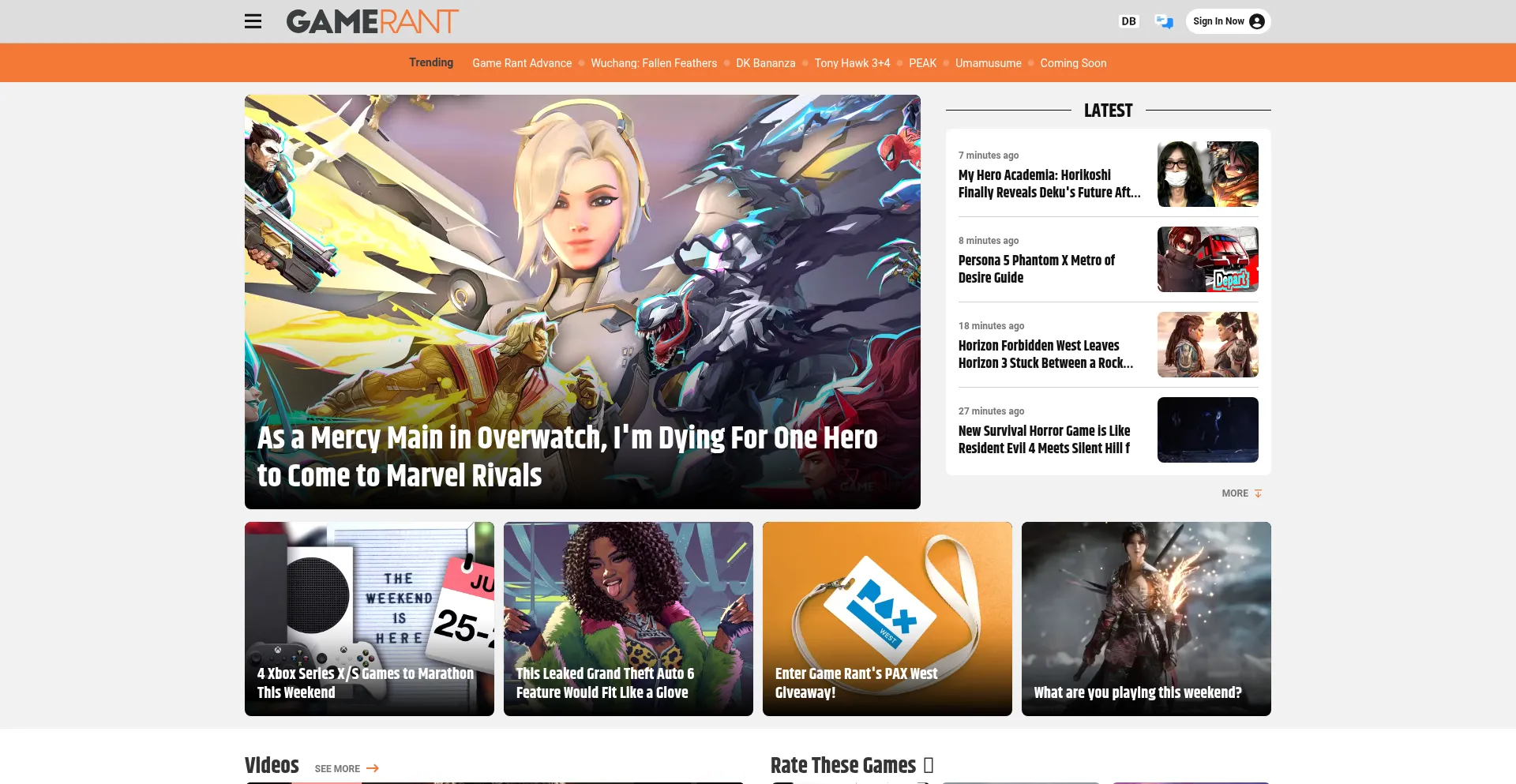Screen dimensions: 1516x784
Task: Click the Sign In Now button
Action: (1229, 21)
